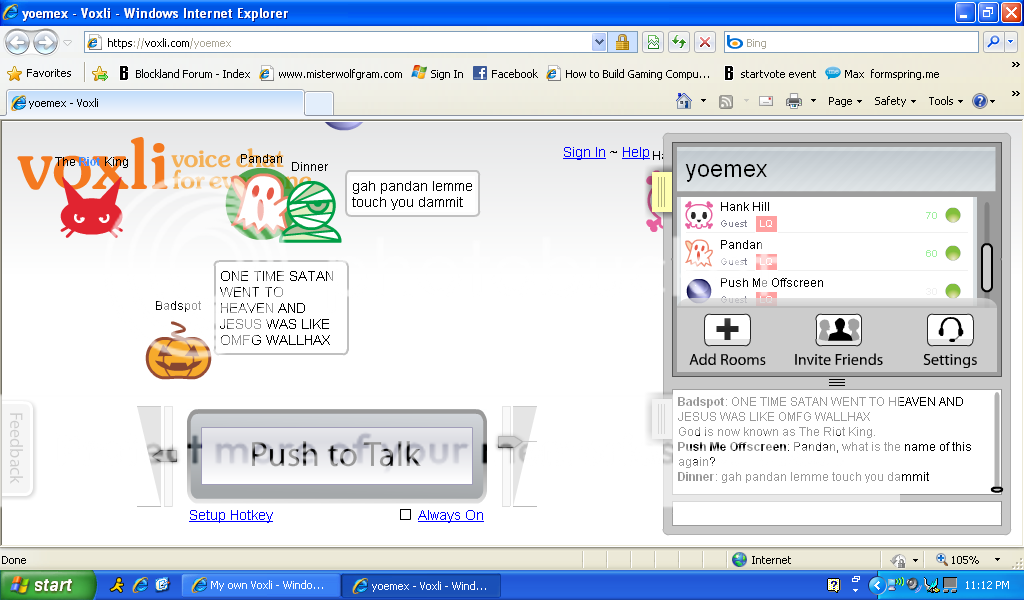Image resolution: width=1024 pixels, height=600 pixels.
Task: Click the Setup Hotkey link
Action: 231,515
